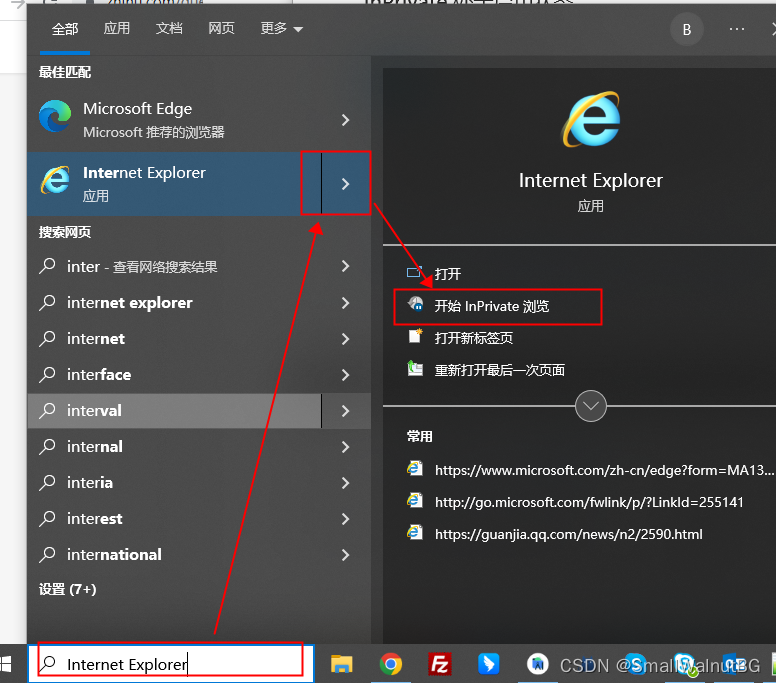Switch to the 全部 tab

click(65, 29)
